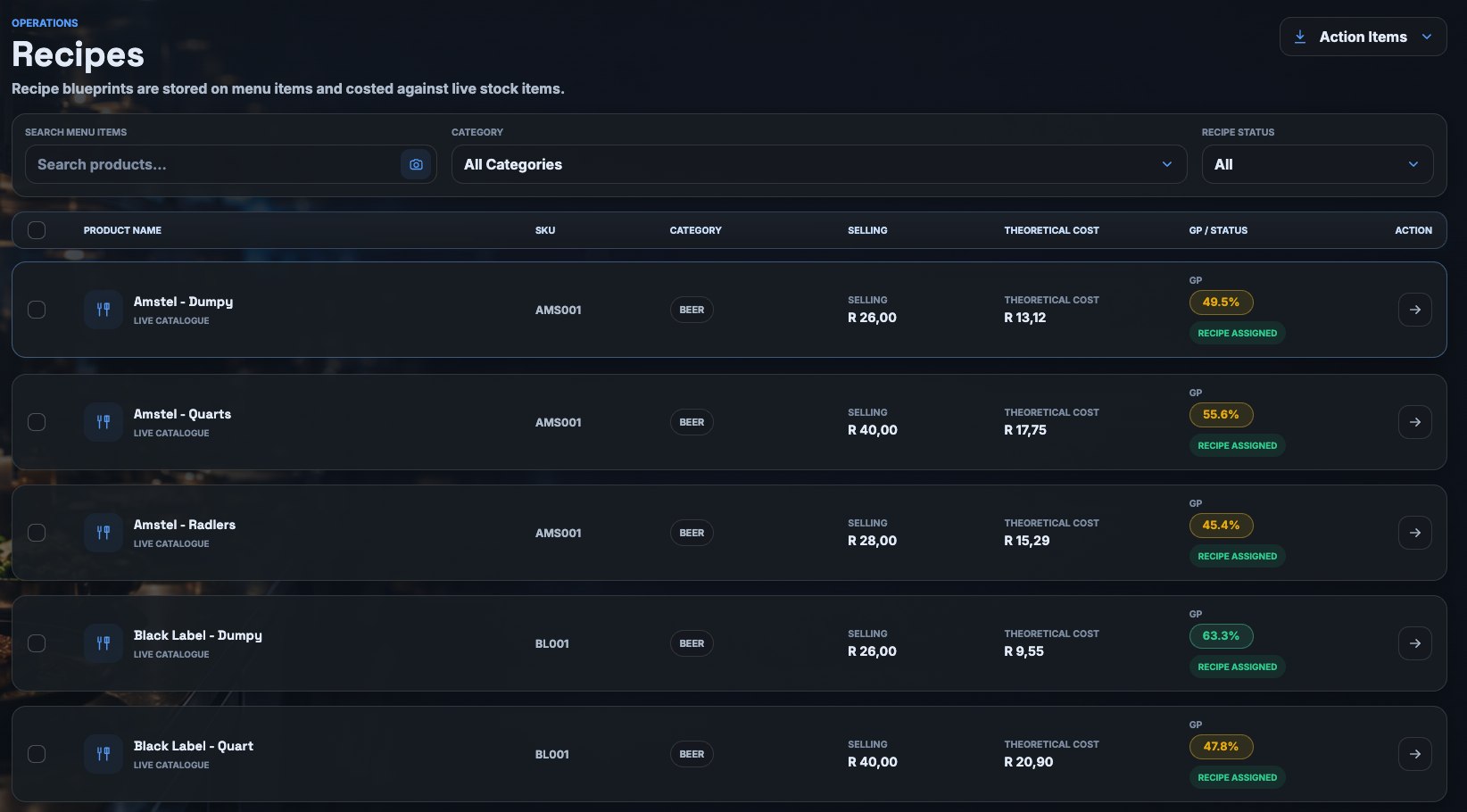
Task: Click the 55.6% GP badge
Action: (1221, 415)
